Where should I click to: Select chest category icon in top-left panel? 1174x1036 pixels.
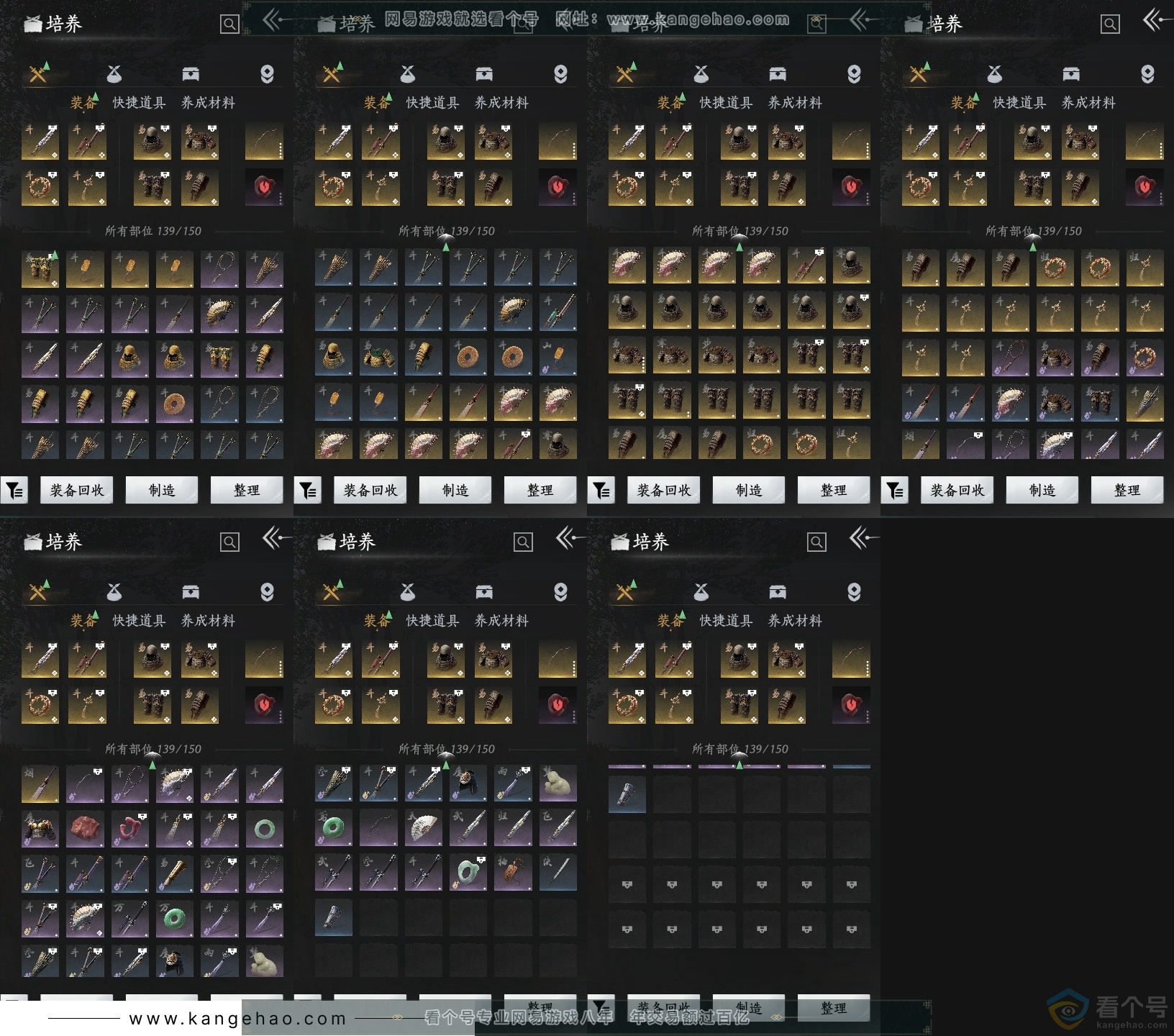(191, 73)
